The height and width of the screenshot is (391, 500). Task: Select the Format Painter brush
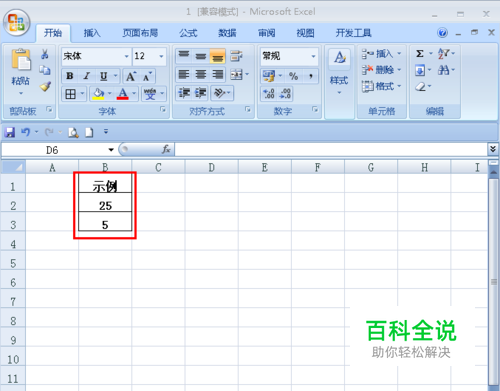(x=45, y=87)
